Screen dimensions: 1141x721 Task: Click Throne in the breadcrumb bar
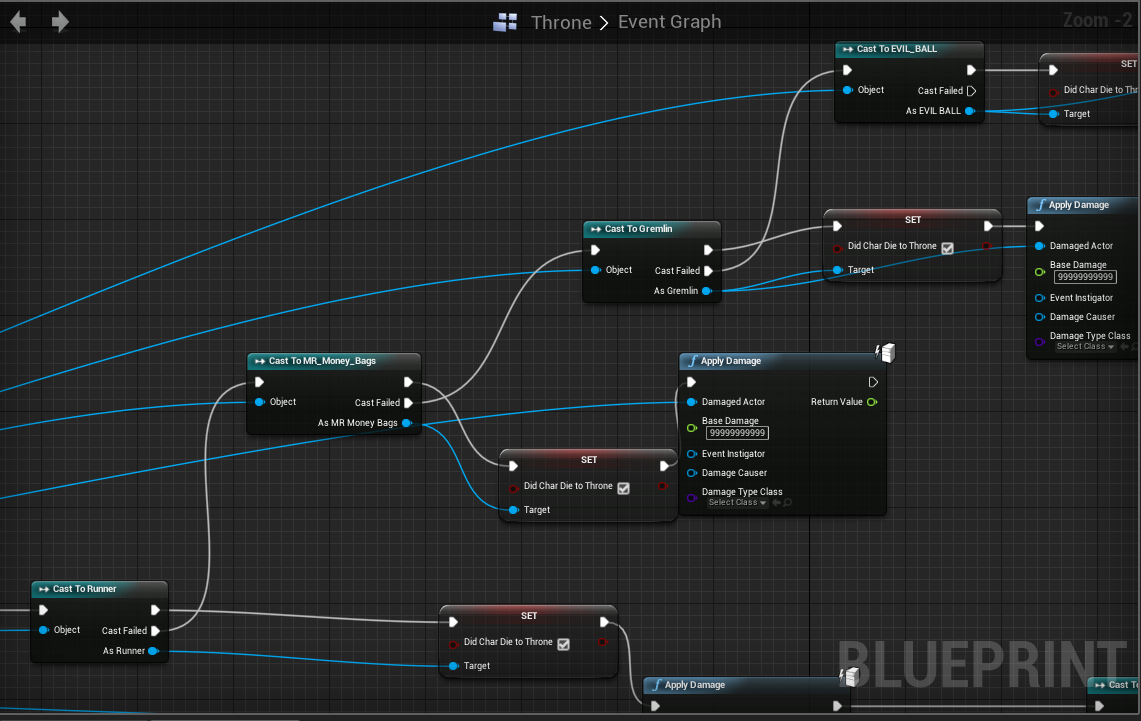pos(562,21)
